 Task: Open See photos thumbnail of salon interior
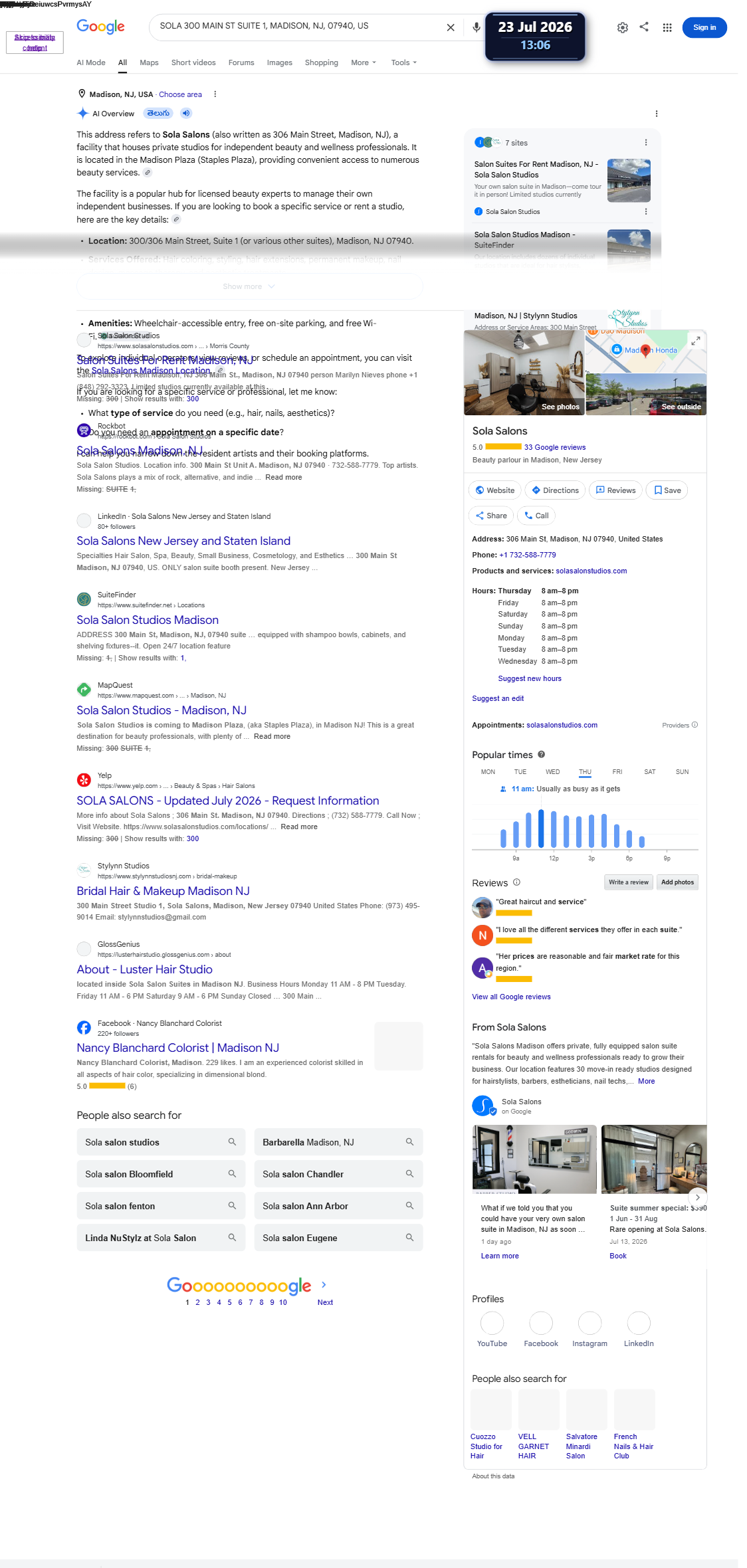pos(524,373)
